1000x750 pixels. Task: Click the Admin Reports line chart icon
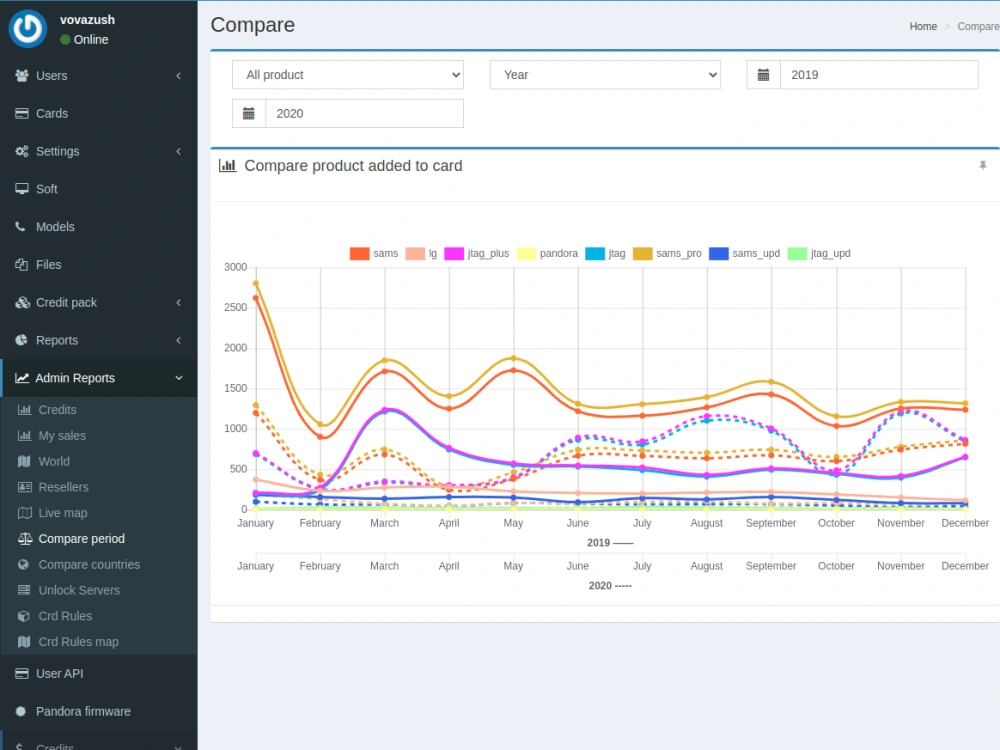[22, 378]
